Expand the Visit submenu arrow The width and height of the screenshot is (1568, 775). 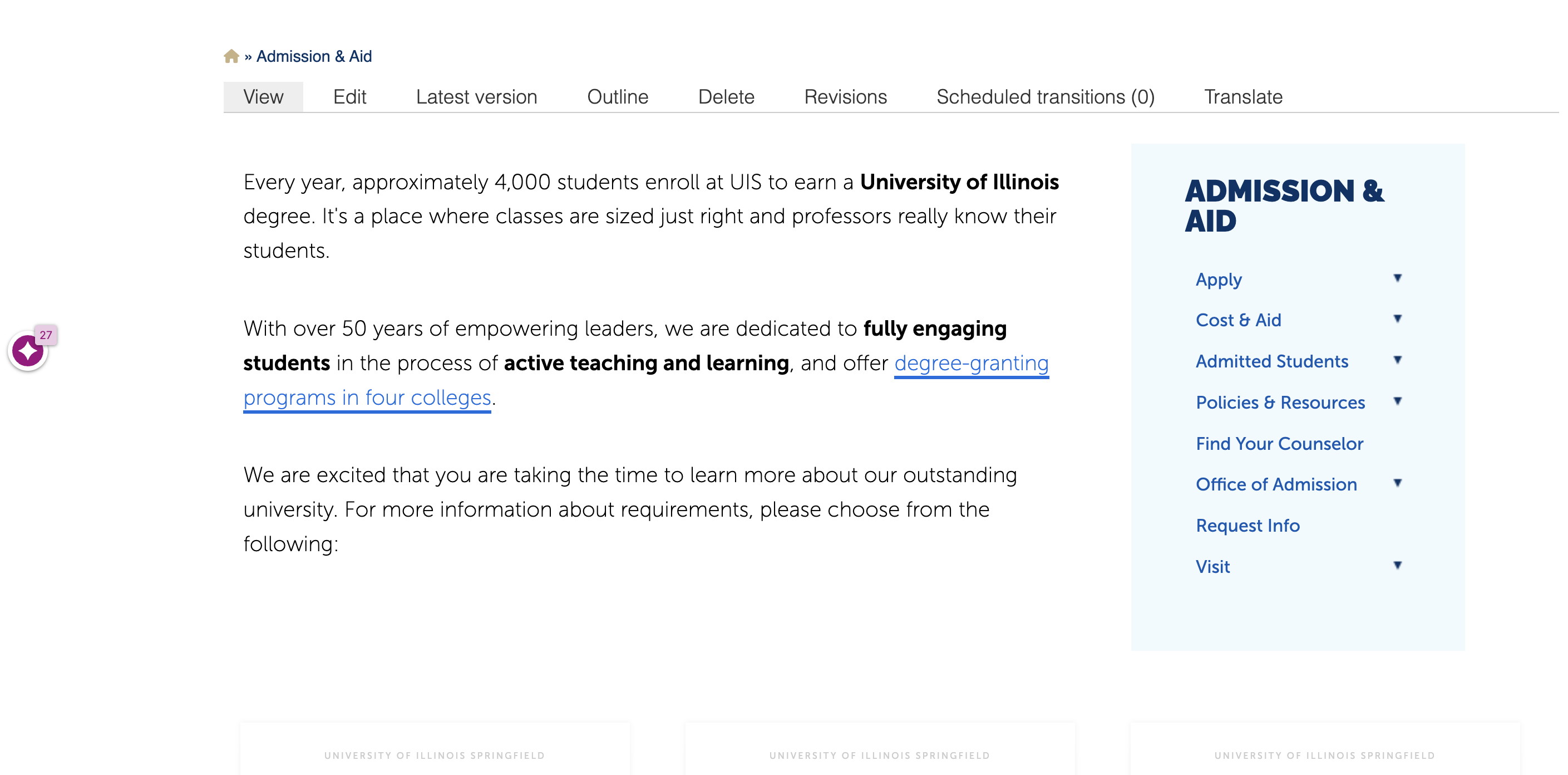(1398, 566)
